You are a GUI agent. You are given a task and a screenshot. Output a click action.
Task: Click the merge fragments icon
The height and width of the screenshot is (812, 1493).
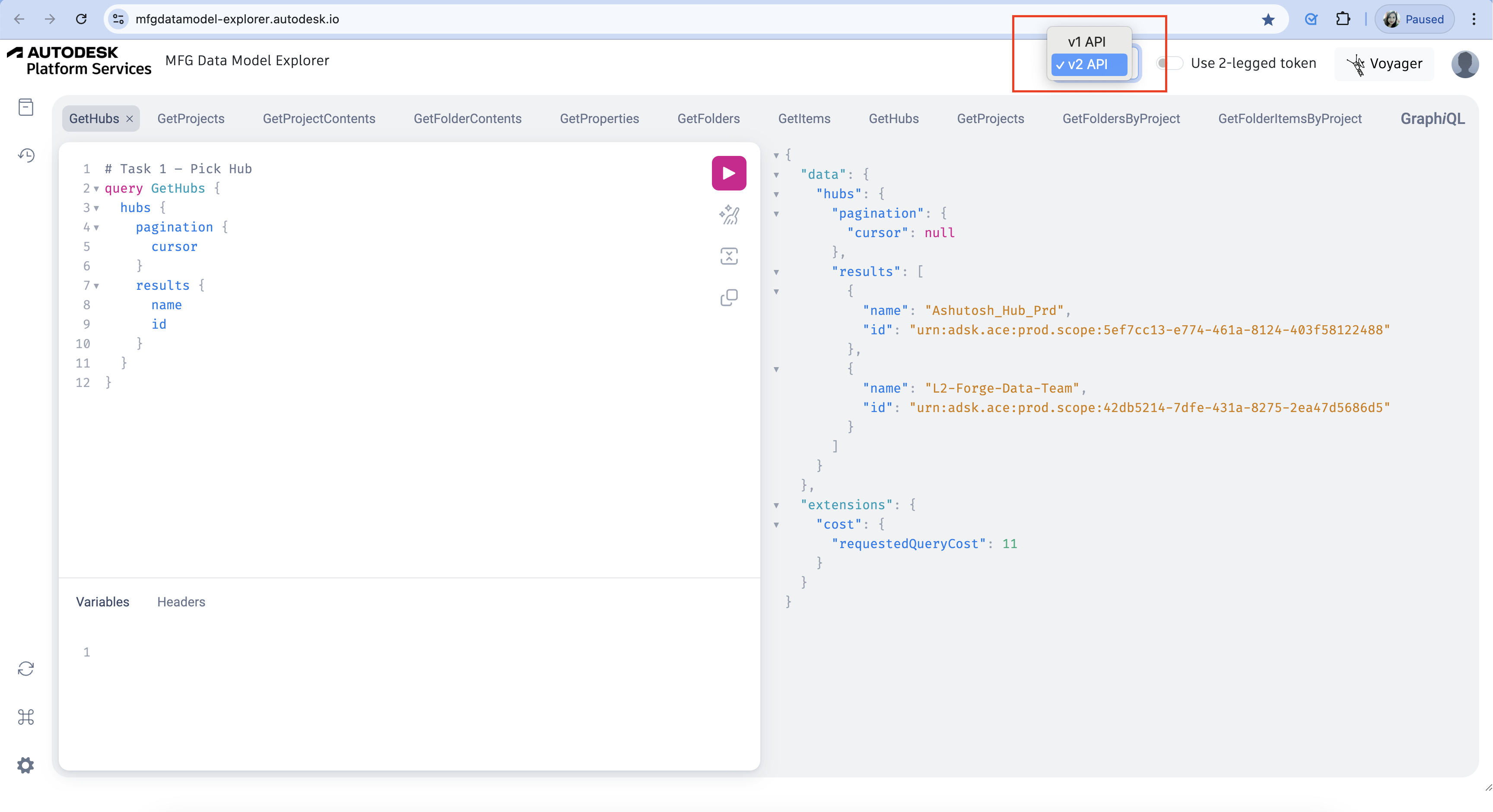[728, 256]
